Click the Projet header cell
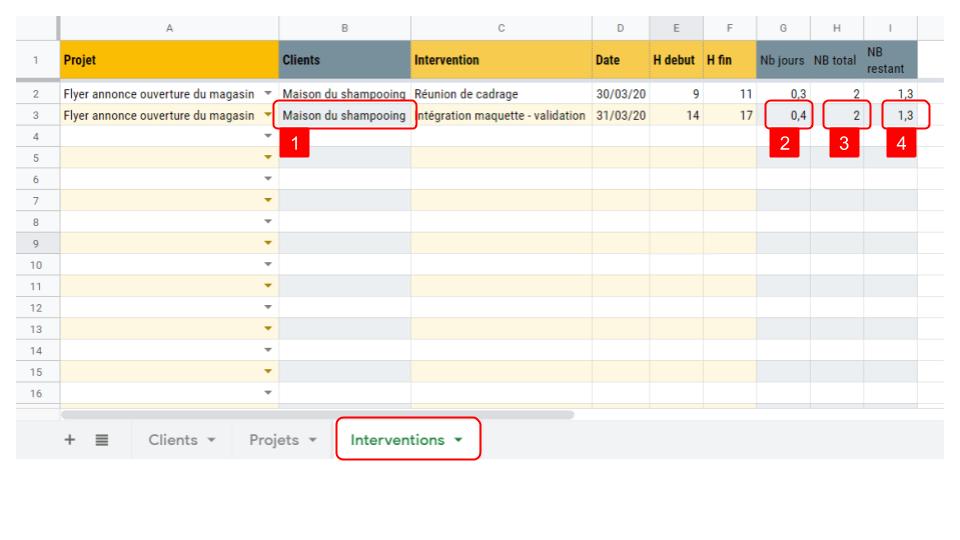960x540 pixels. [170, 60]
